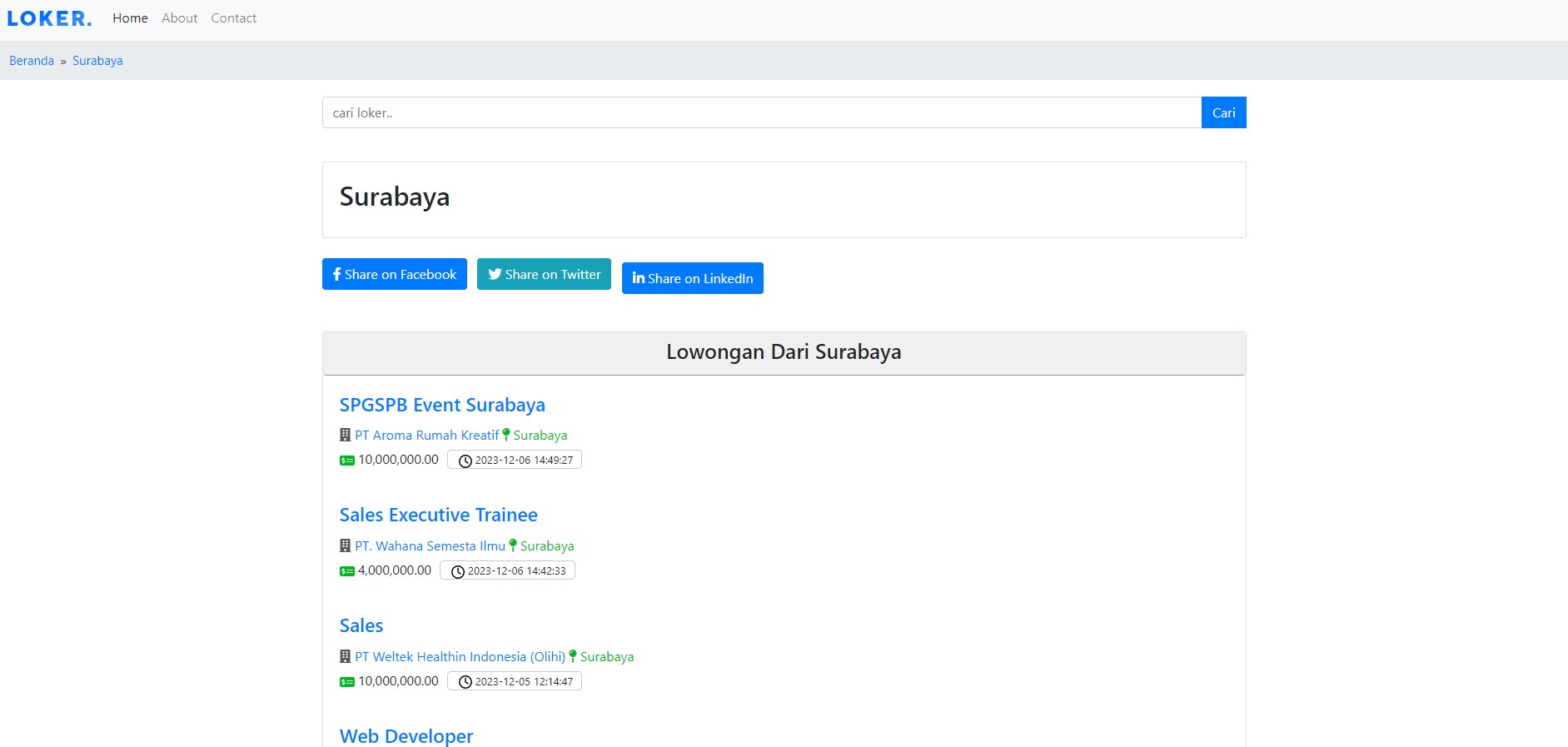Click building icon beside PT Weltek Healthin Indonesia
The height and width of the screenshot is (747, 1568).
346,656
